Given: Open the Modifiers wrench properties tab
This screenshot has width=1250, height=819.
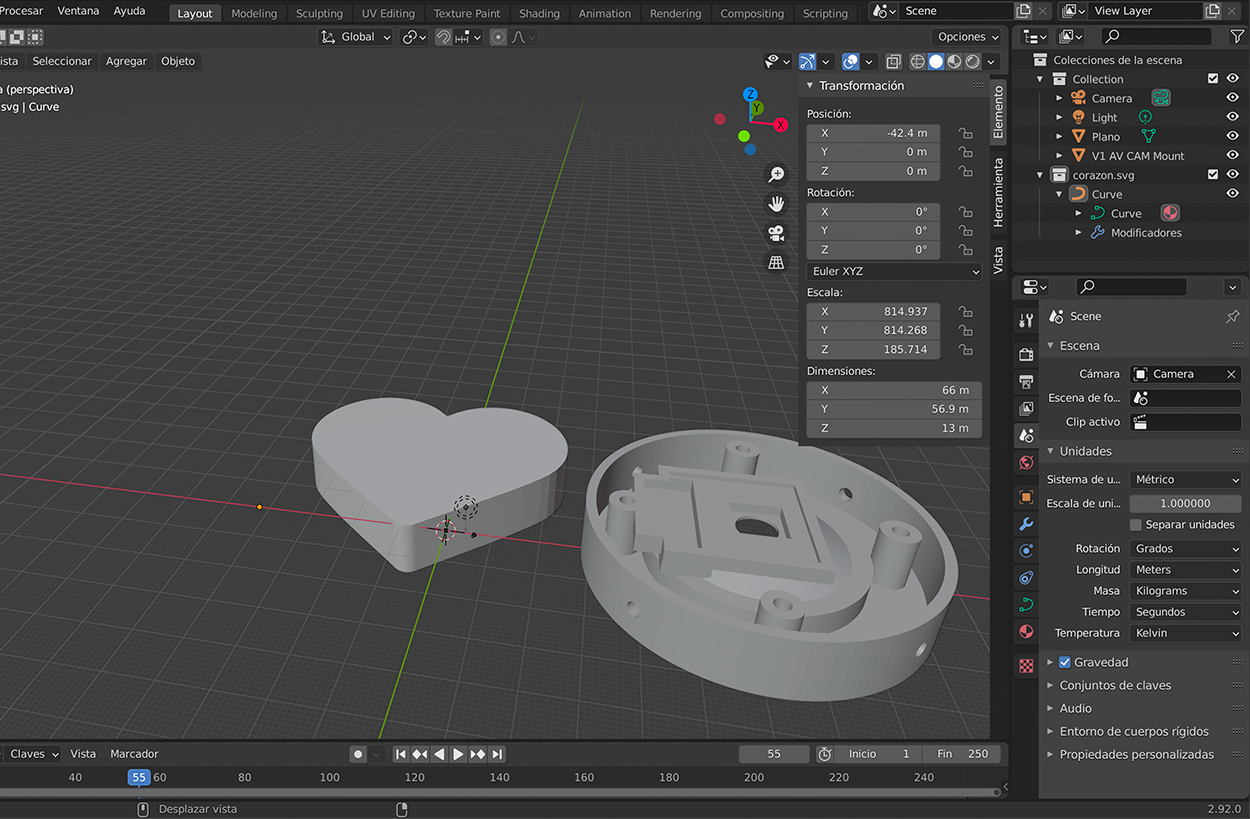Looking at the screenshot, I should click(x=1026, y=524).
